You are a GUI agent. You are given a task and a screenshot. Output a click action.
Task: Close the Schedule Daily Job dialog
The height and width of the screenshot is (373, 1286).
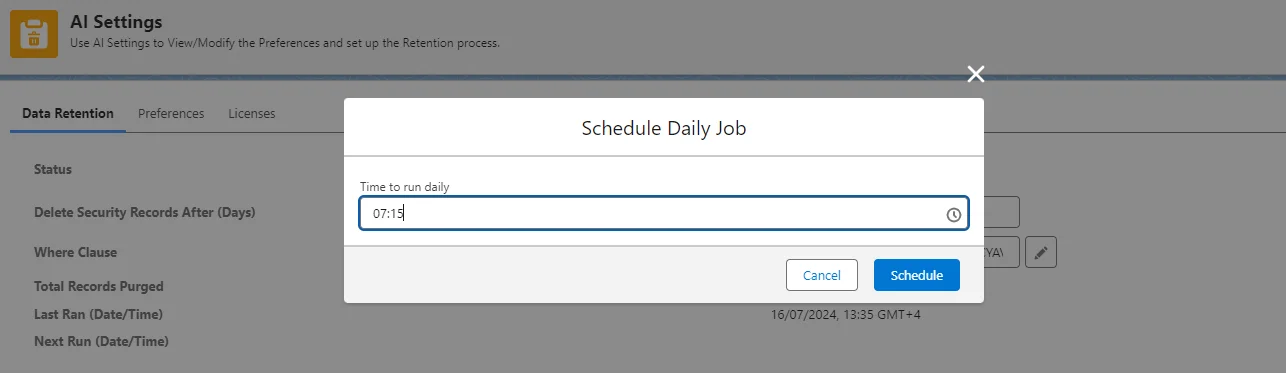976,74
